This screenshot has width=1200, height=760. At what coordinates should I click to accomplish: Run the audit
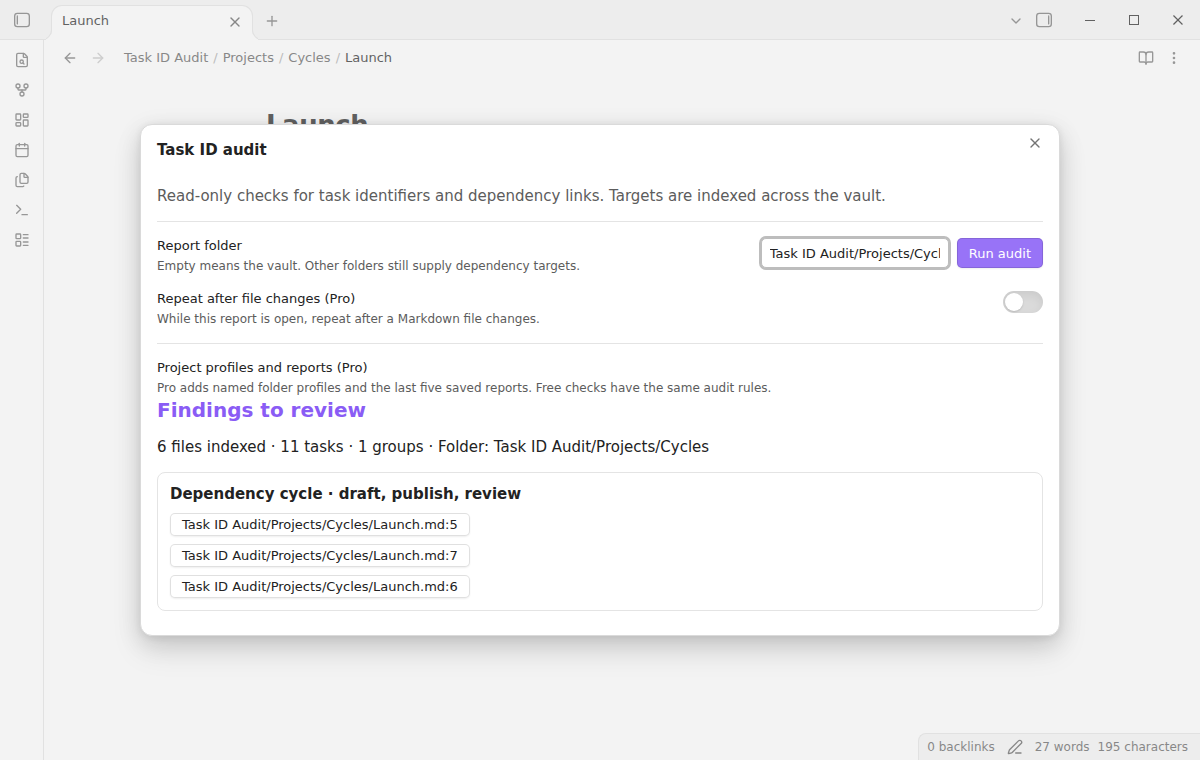point(1000,253)
